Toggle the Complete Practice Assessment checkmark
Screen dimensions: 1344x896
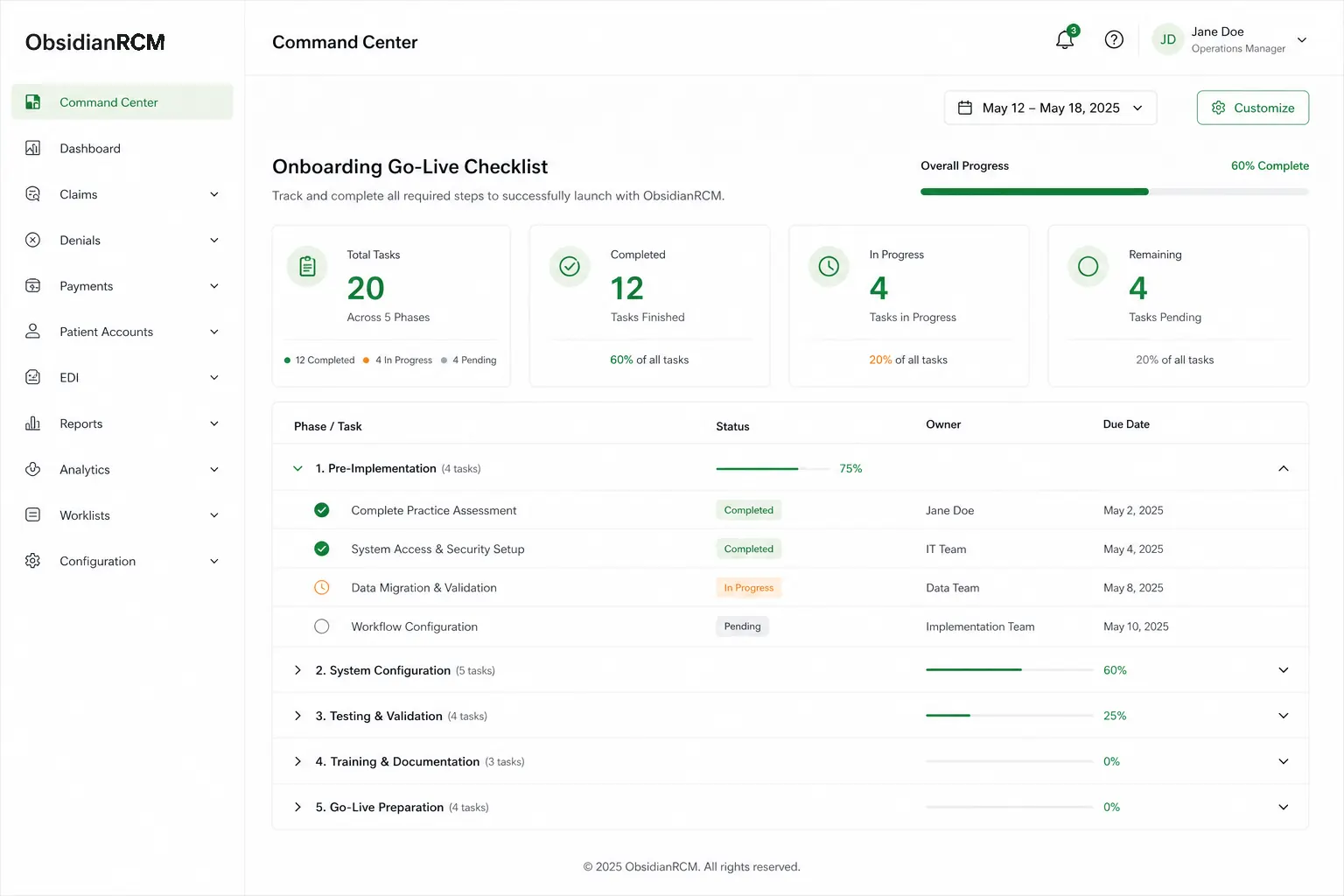coord(322,510)
